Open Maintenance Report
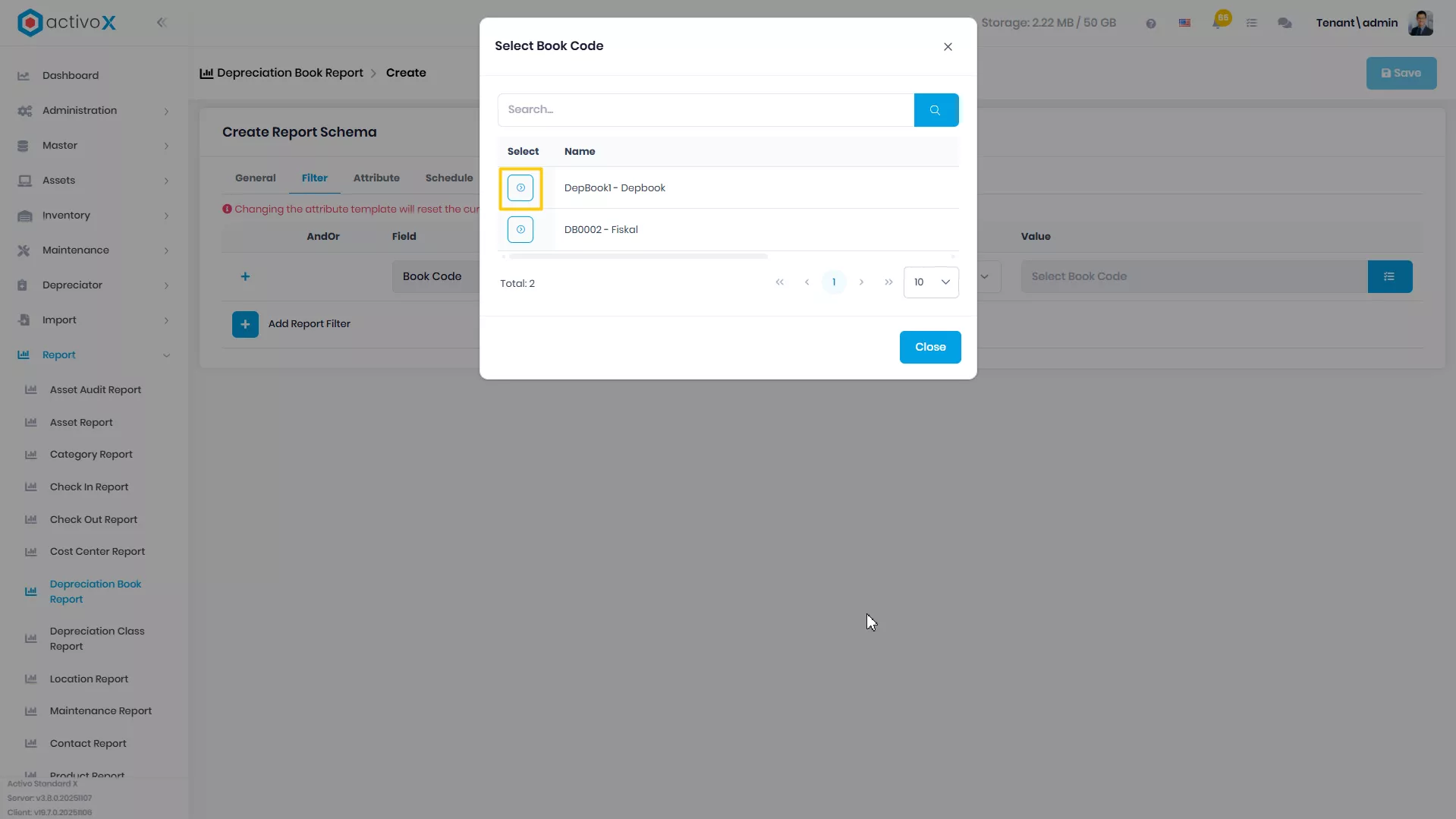 101,711
